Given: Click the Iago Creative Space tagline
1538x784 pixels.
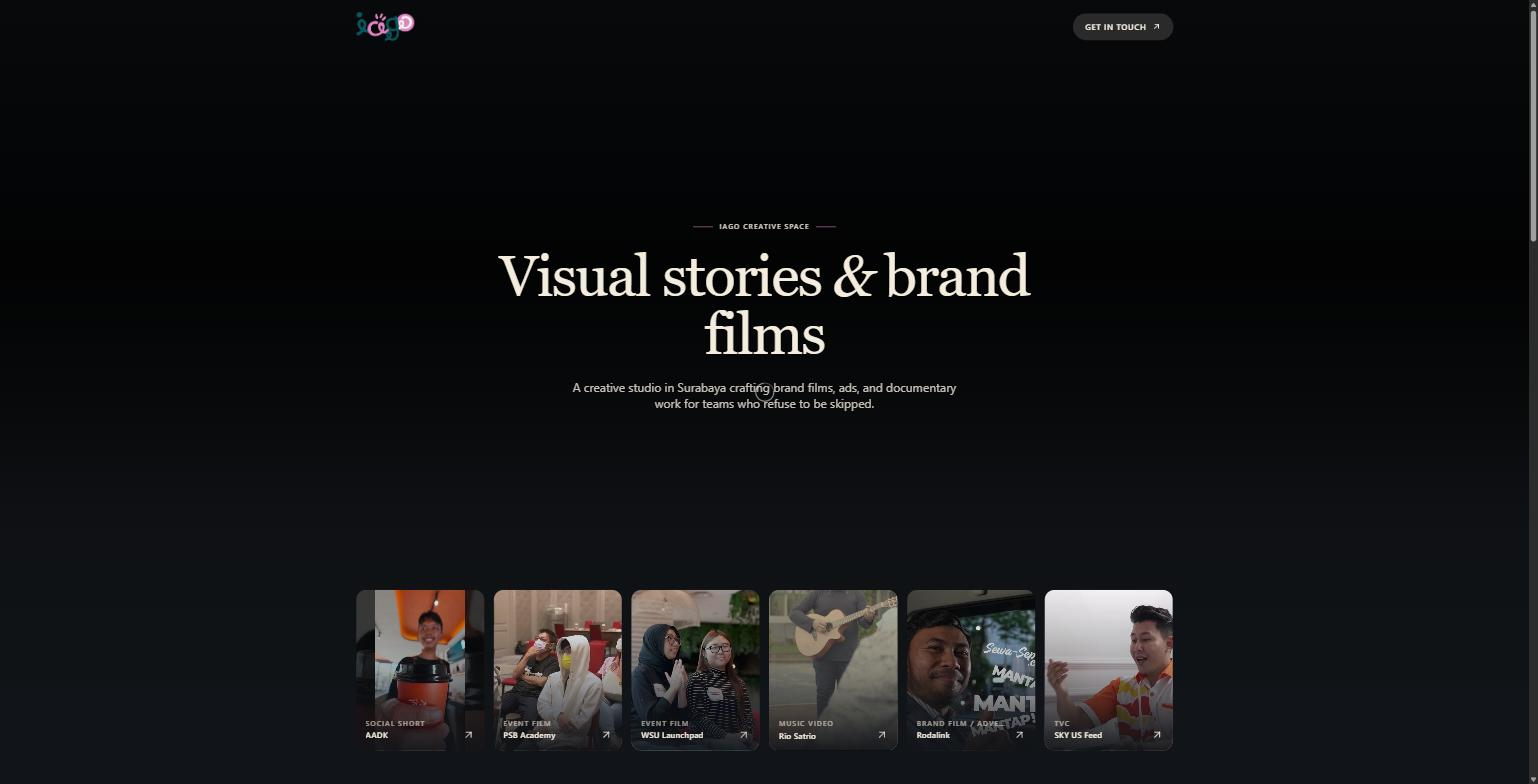Looking at the screenshot, I should pos(764,226).
